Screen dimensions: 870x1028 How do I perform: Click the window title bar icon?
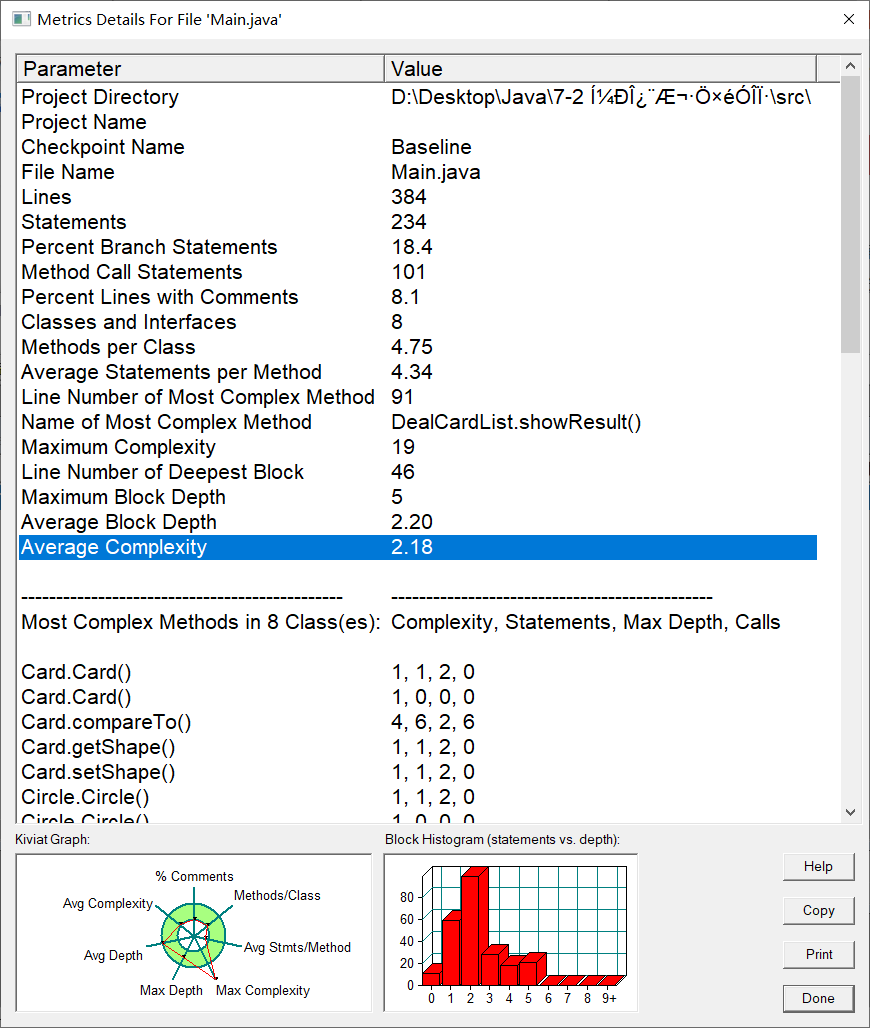tap(21, 19)
